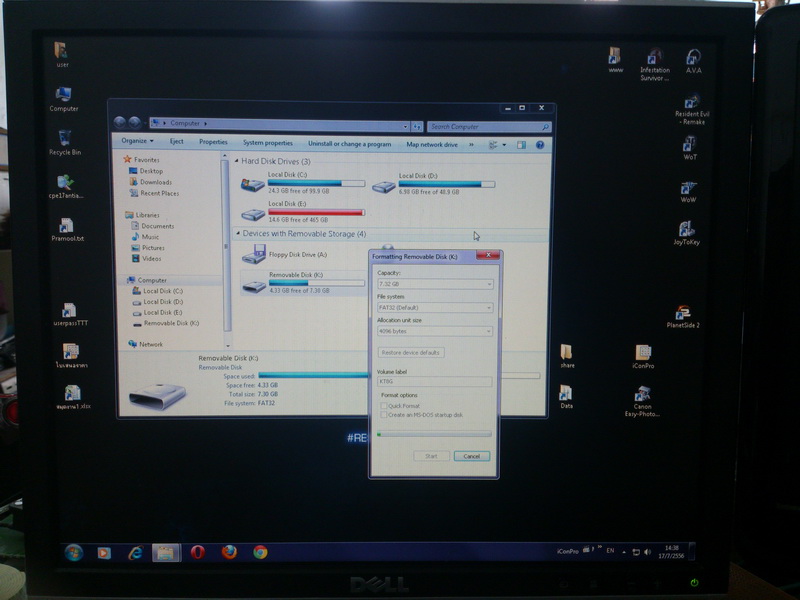The image size is (800, 600).
Task: Select Local Disk (E:) drive icon
Action: point(253,214)
